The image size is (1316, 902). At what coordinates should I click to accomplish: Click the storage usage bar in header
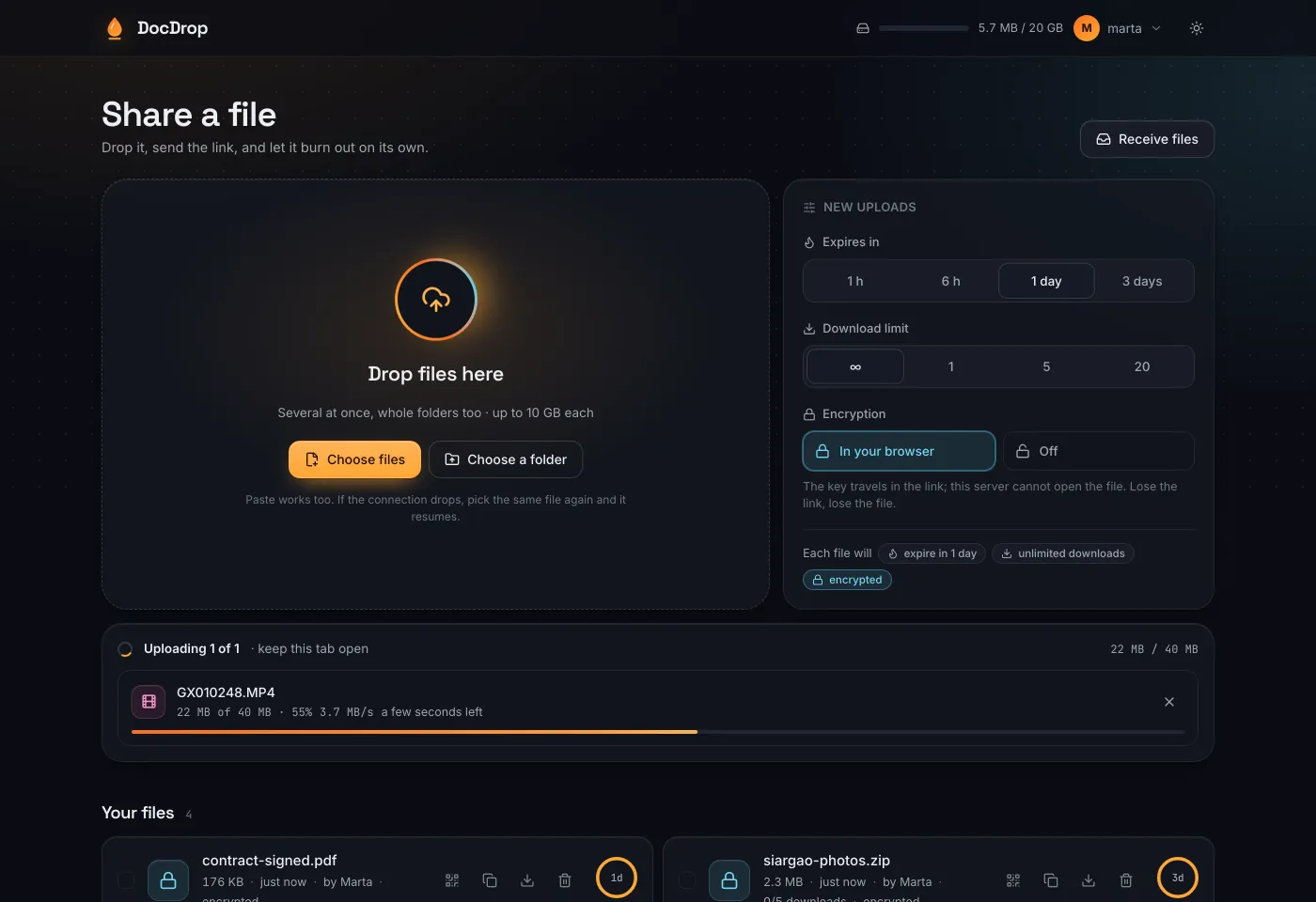[x=924, y=28]
